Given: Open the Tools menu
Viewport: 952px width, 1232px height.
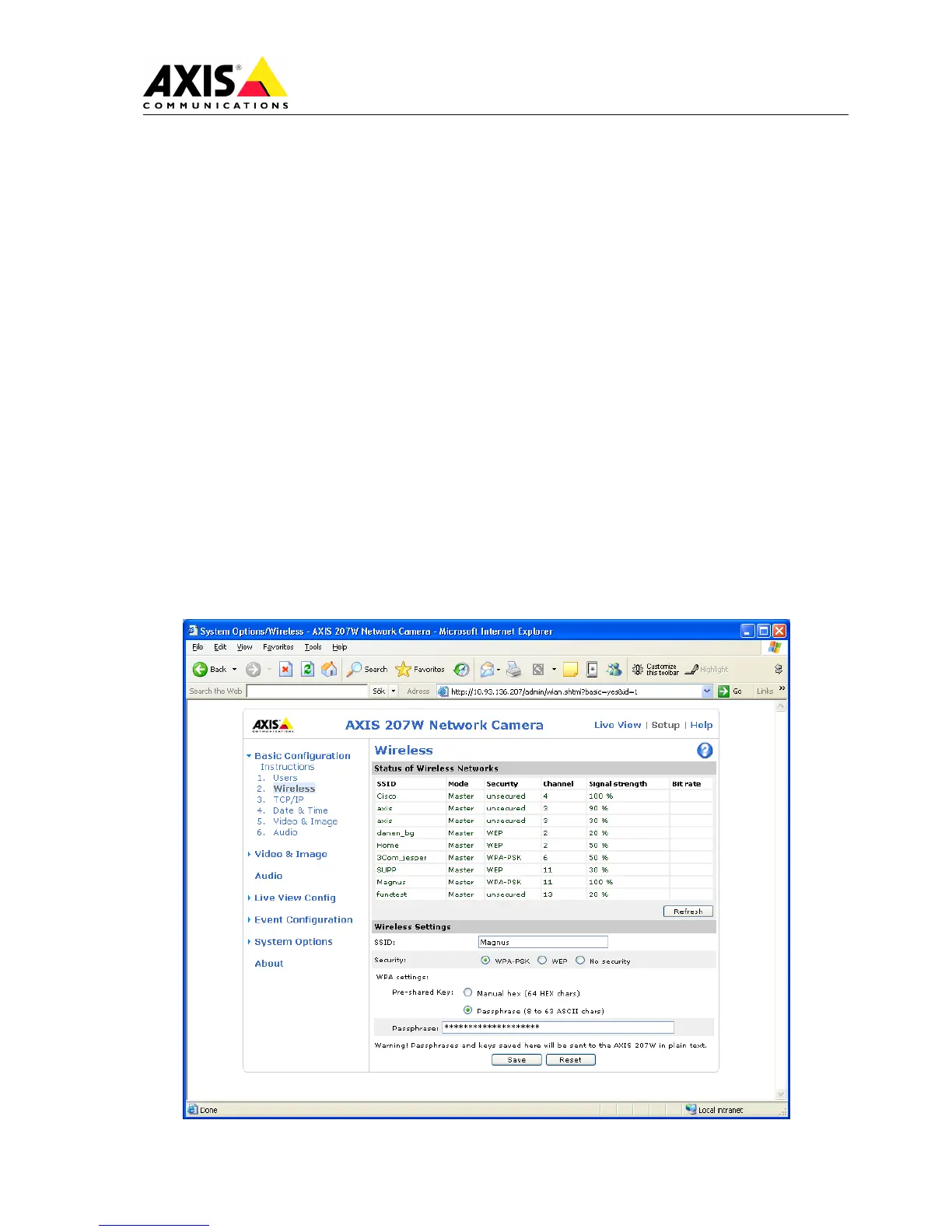Looking at the screenshot, I should tap(313, 647).
